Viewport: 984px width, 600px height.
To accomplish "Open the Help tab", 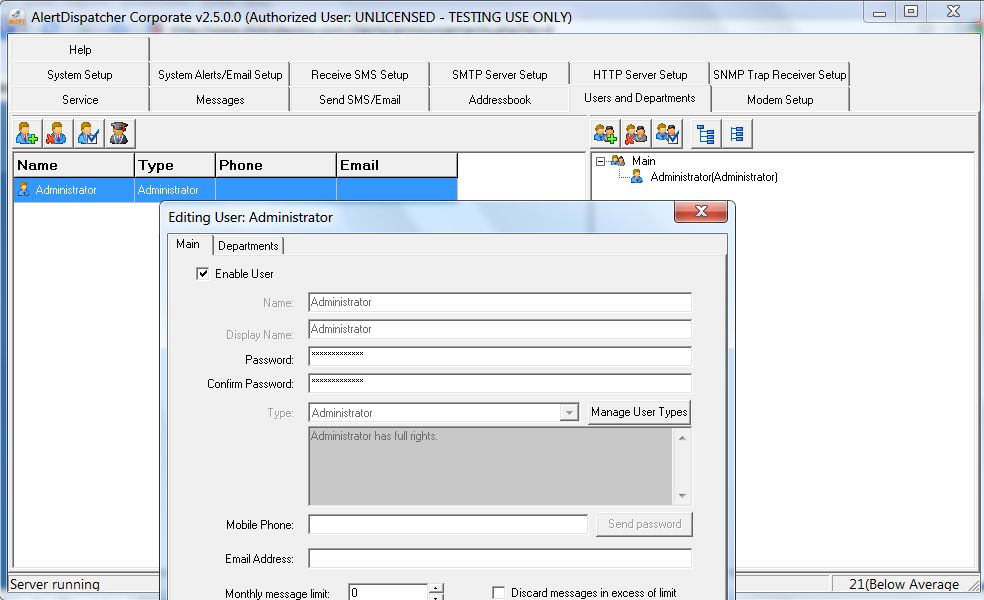I will [80, 50].
